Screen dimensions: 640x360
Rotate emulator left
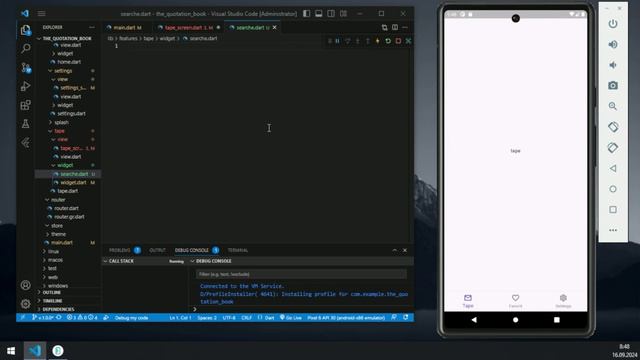click(x=613, y=127)
